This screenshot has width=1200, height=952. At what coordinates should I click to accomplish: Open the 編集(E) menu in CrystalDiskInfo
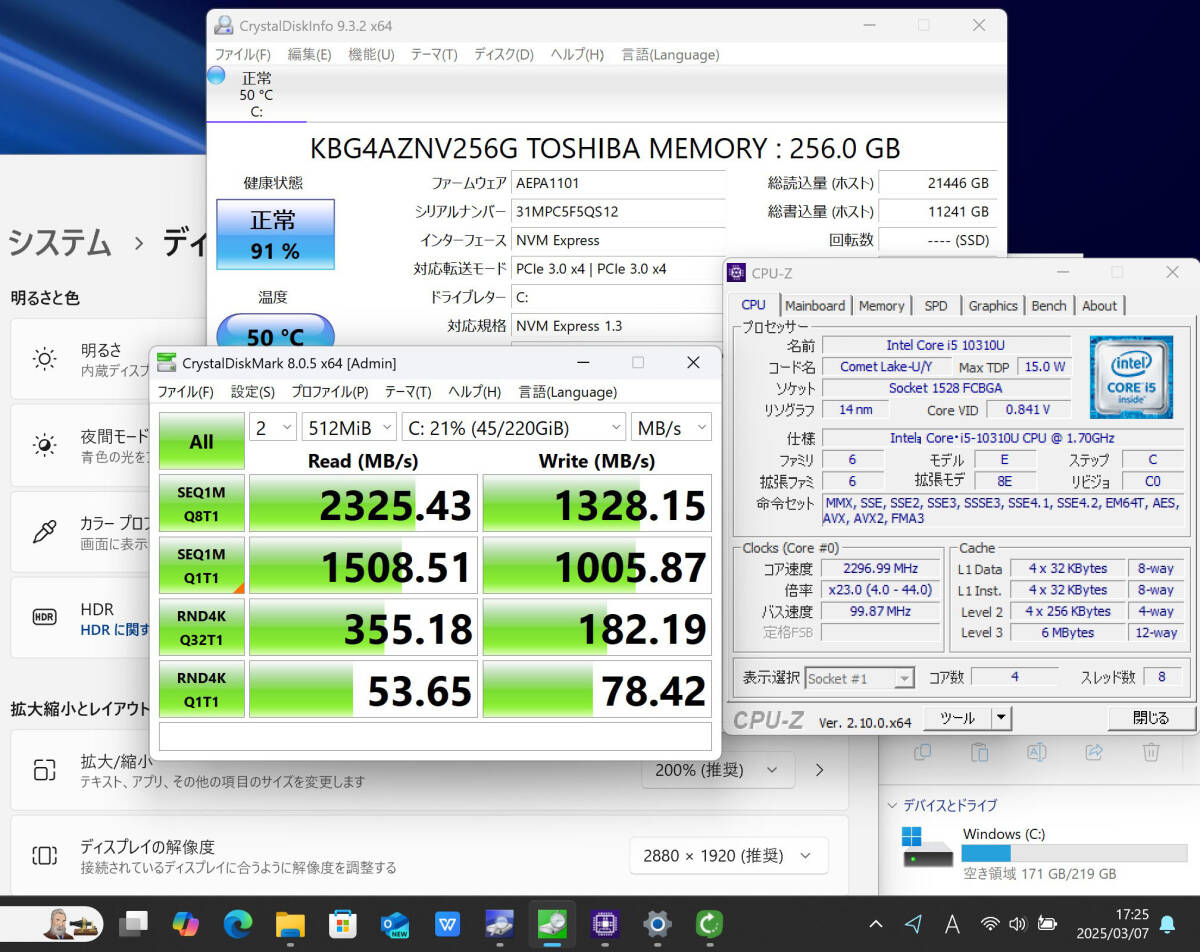click(x=310, y=54)
